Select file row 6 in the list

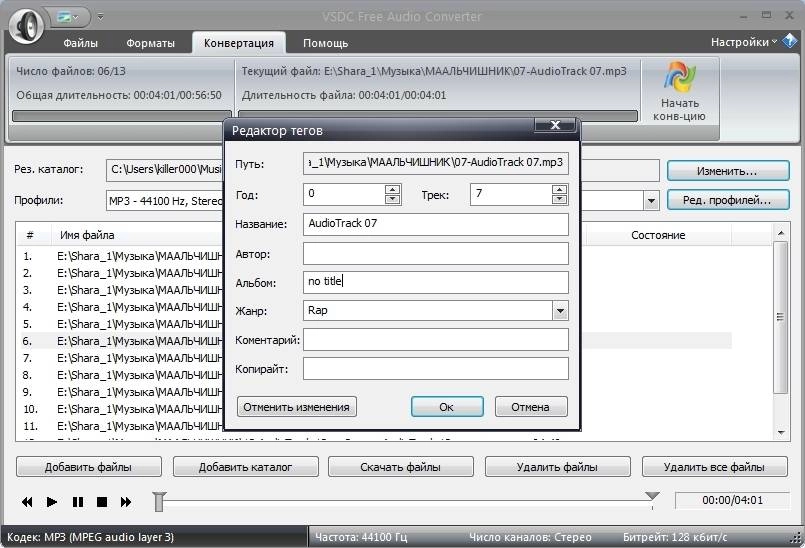click(x=121, y=341)
